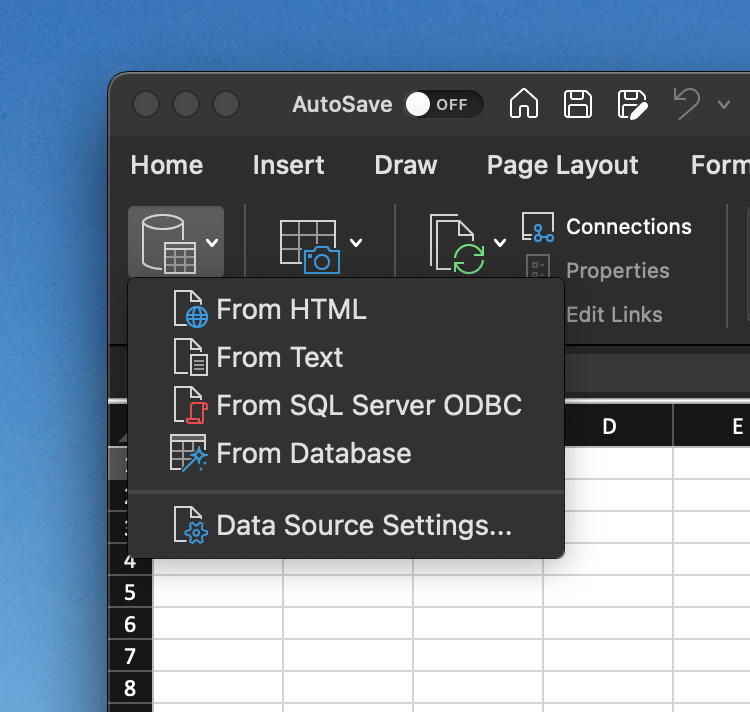Click the Connections icon

[538, 227]
